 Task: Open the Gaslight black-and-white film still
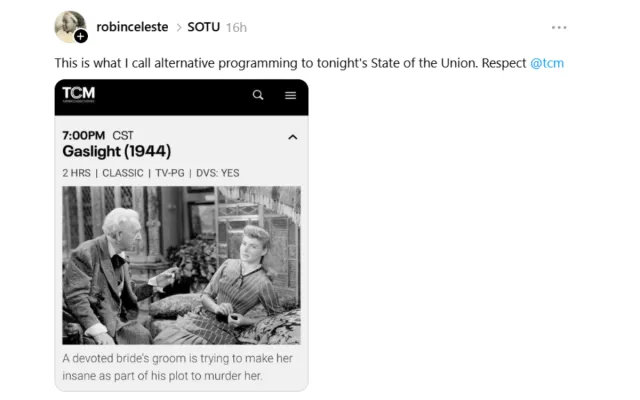pos(181,265)
